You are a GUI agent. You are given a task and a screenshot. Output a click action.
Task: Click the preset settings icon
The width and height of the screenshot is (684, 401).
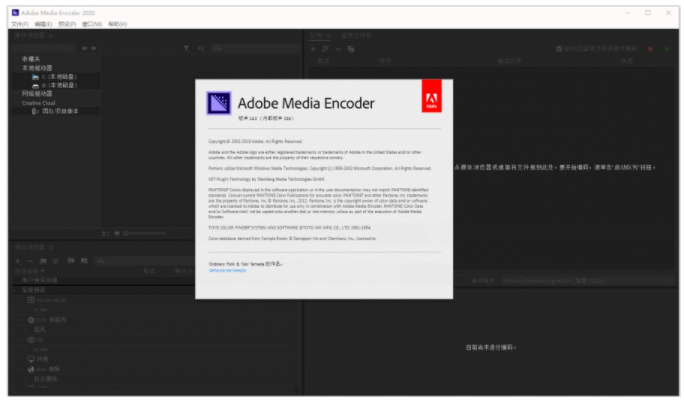55,261
